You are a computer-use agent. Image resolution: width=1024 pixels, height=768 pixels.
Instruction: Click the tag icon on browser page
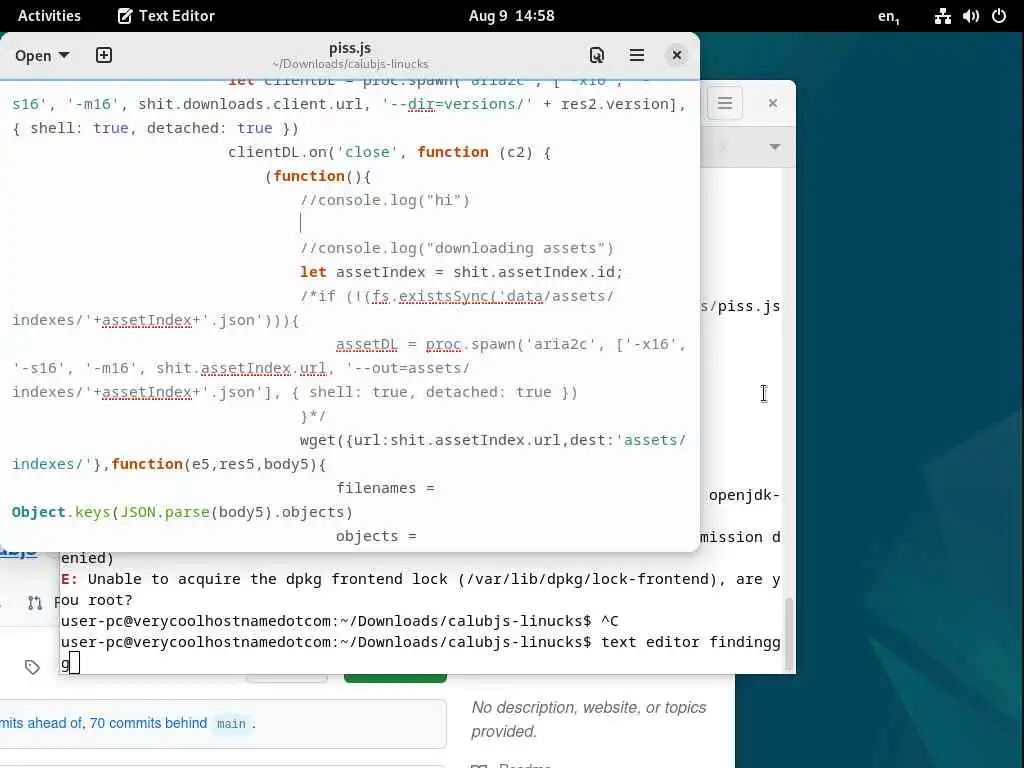[x=32, y=667]
